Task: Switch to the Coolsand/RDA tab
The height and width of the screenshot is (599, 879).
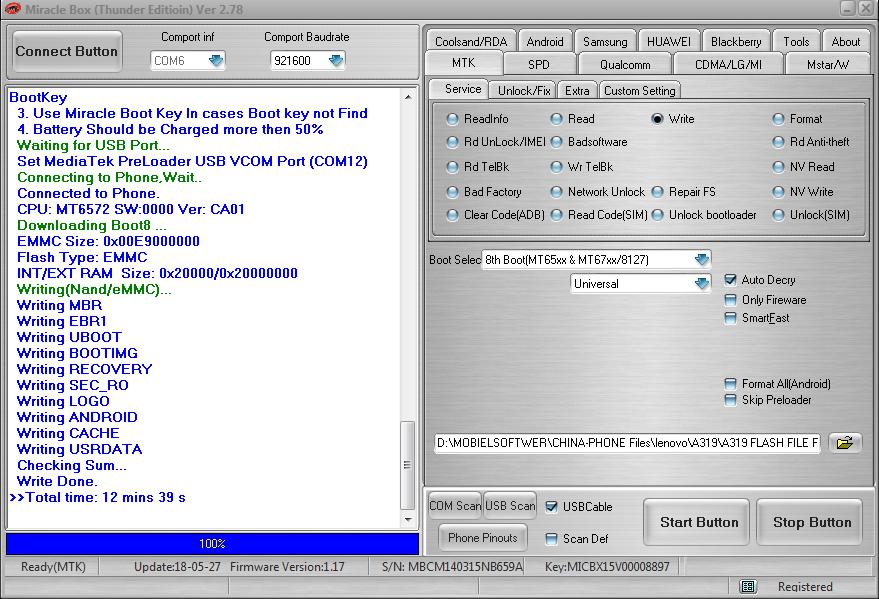Action: [471, 41]
